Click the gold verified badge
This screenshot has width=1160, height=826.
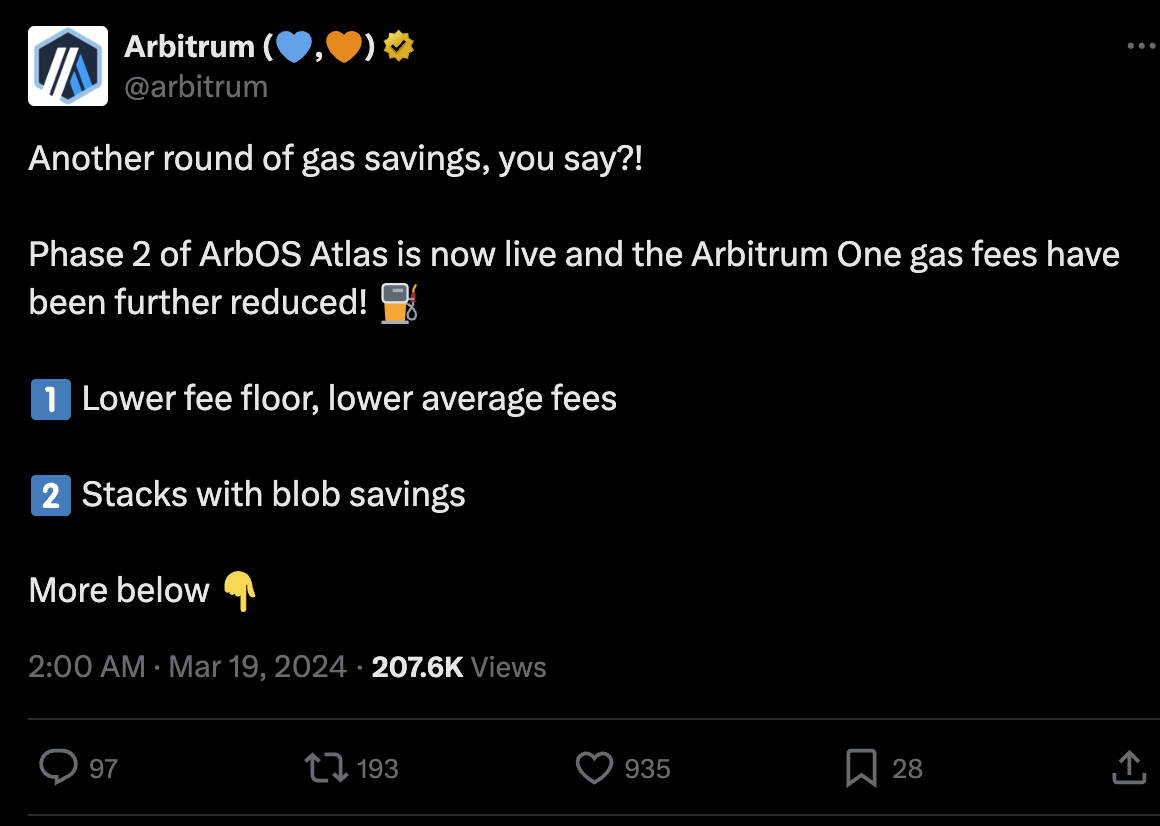(x=400, y=46)
